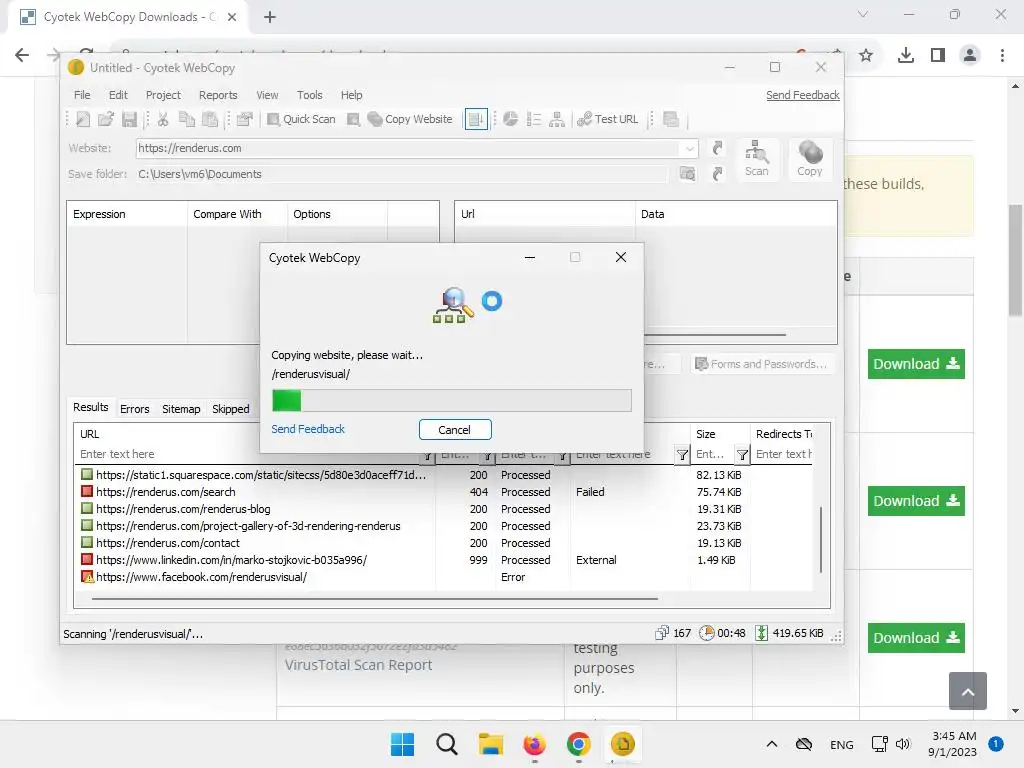Click the list view toolbar icon
1024x768 pixels.
click(x=534, y=119)
